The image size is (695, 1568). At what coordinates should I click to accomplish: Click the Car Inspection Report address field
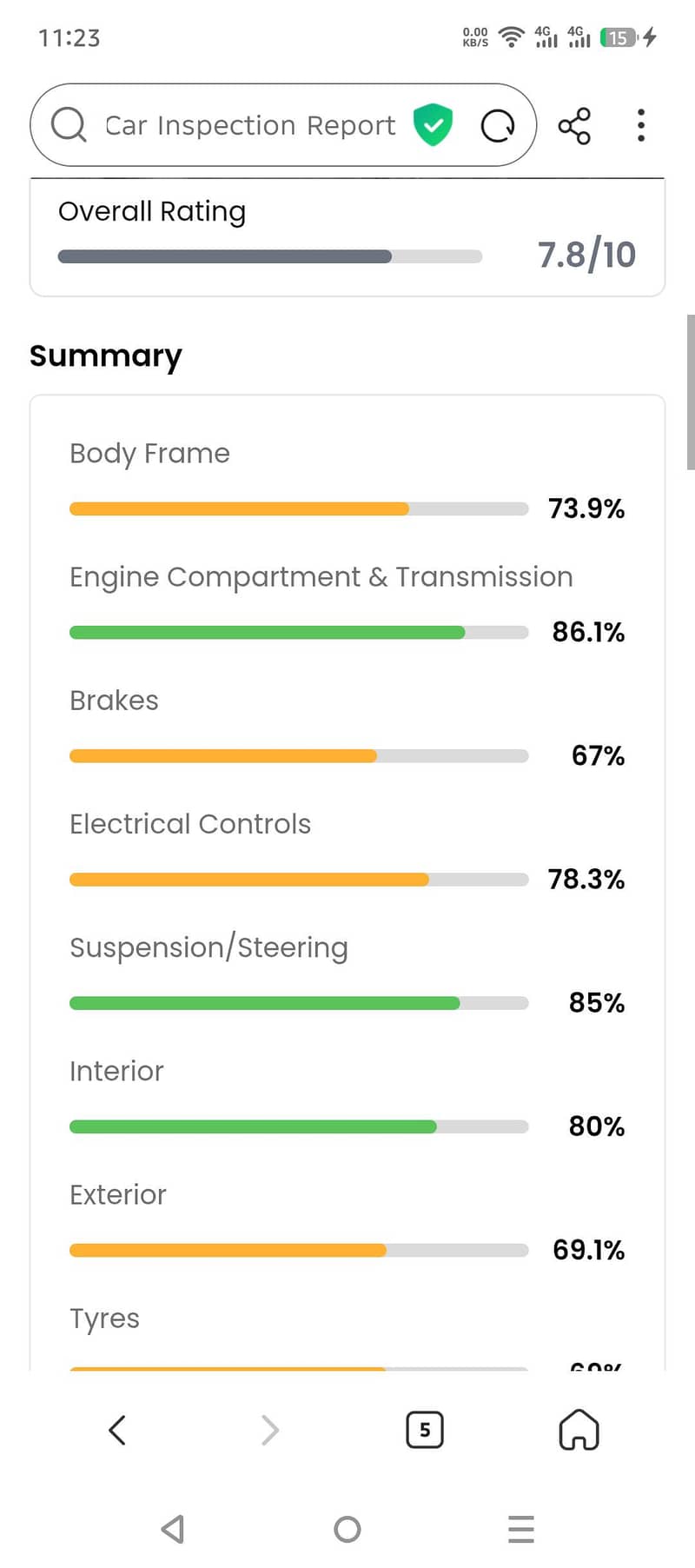(x=250, y=125)
